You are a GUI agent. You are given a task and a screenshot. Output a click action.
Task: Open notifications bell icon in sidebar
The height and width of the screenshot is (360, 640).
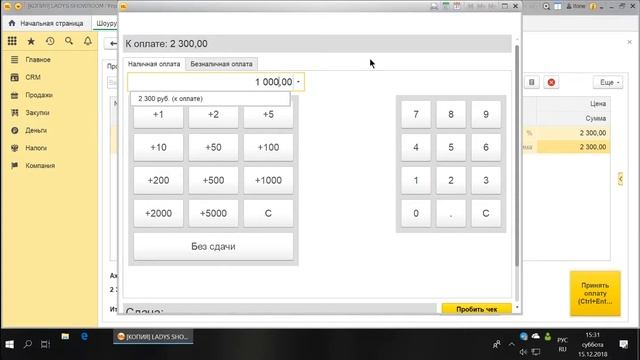point(88,41)
